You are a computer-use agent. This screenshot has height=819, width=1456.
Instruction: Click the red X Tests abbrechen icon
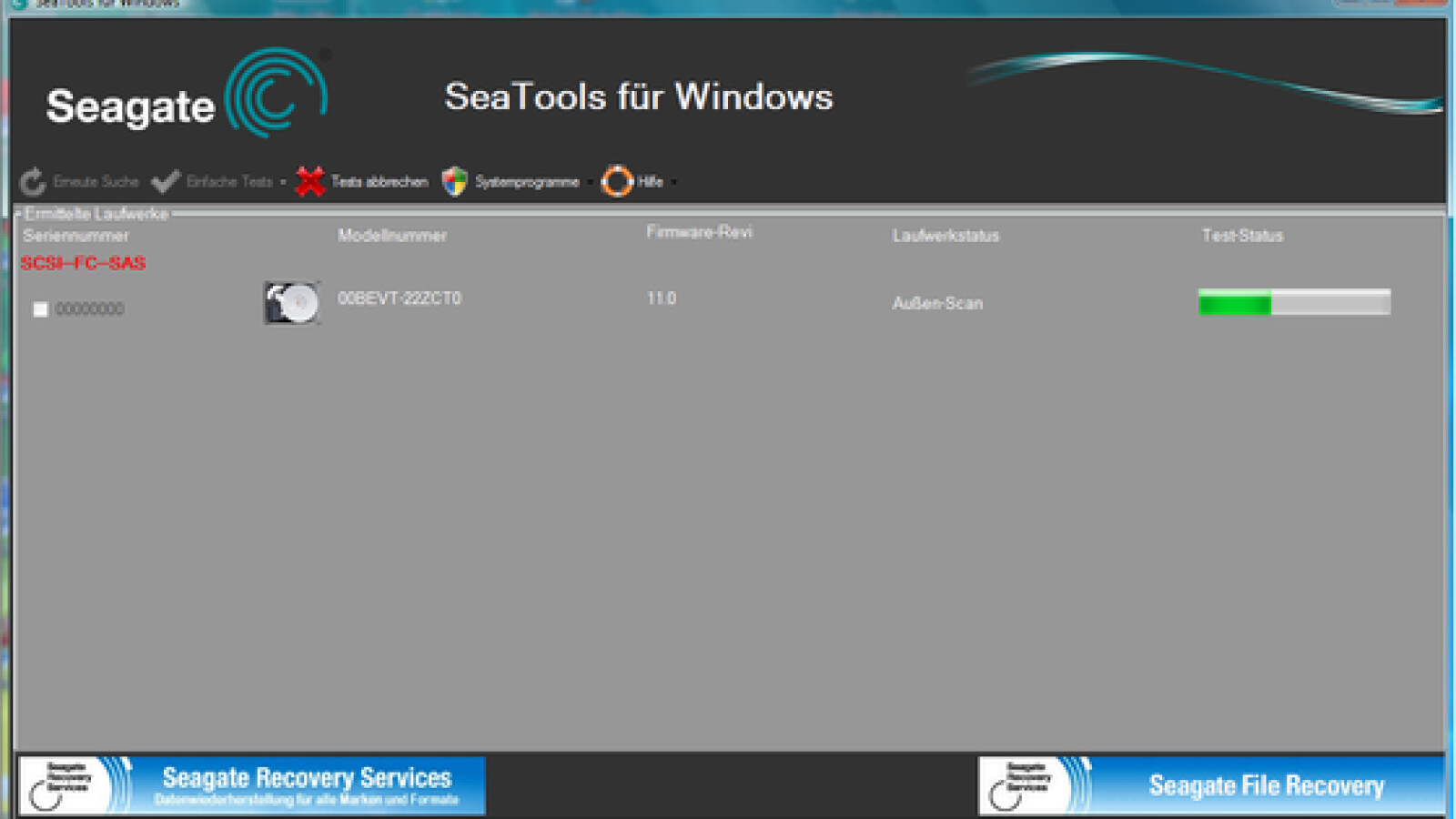310,182
